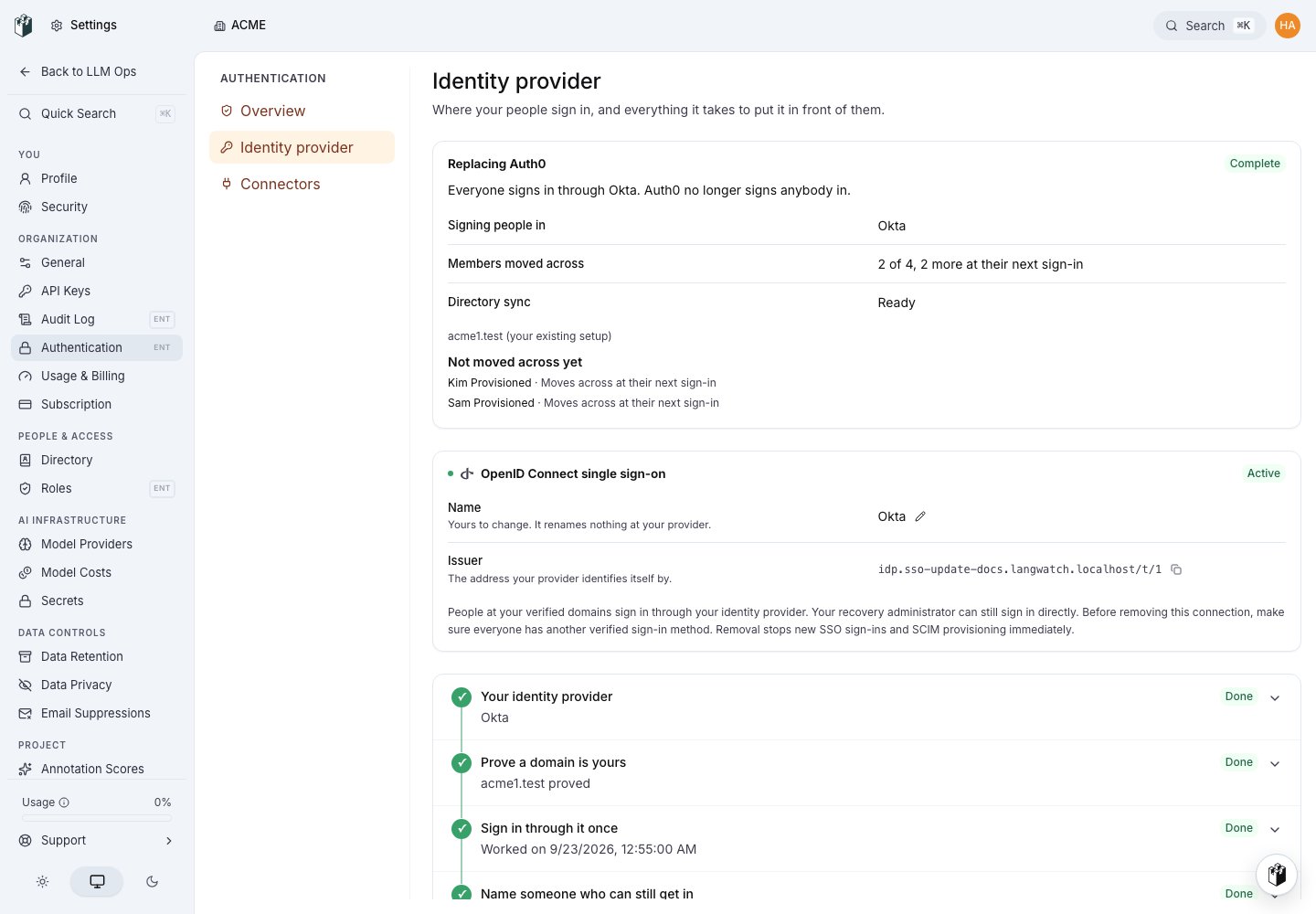The image size is (1316, 914).
Task: Click the "2 of 4" members moved value
Action: pos(980,264)
